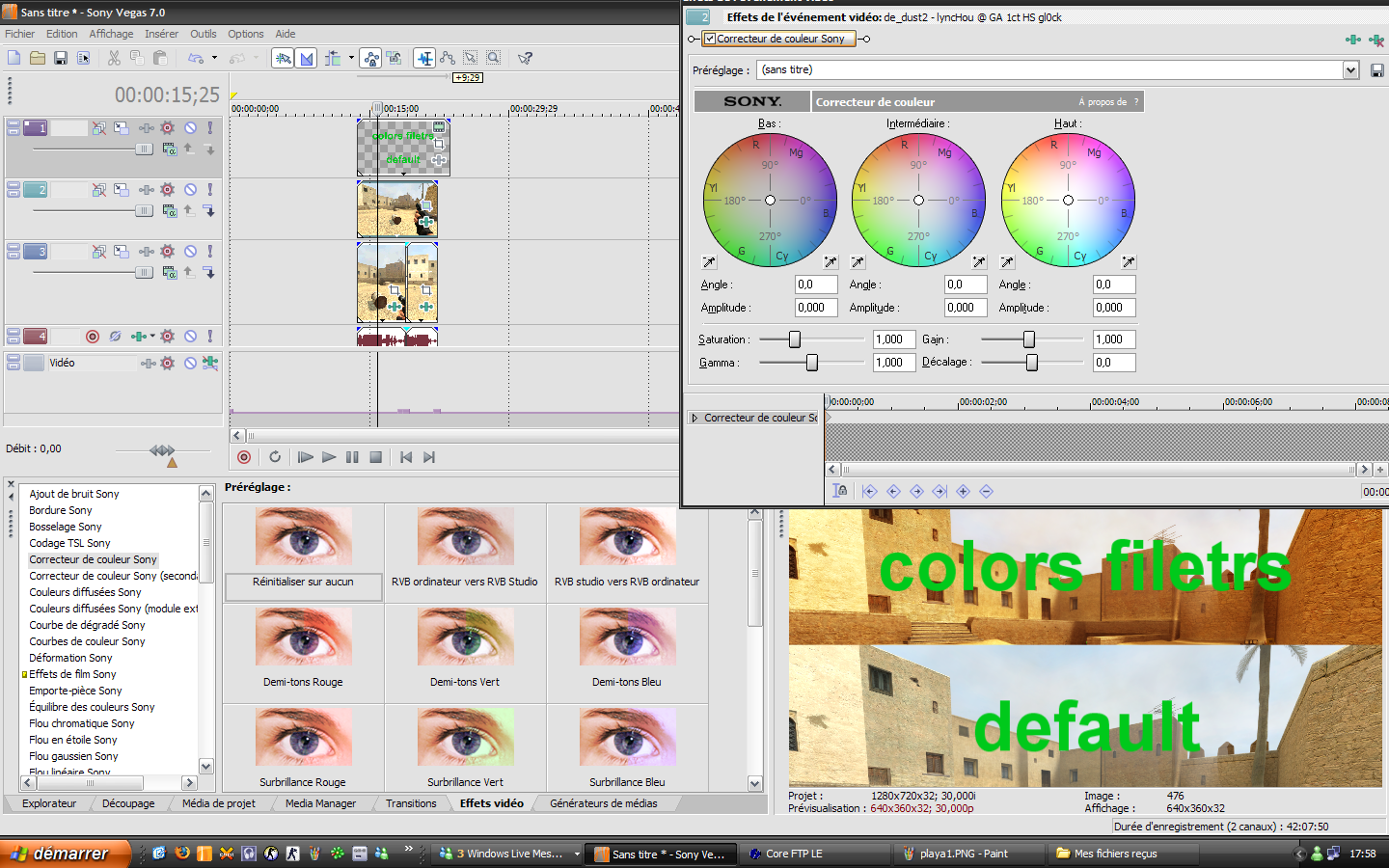Cut selection with the scissors icon
Viewport: 1389px width, 868px height.
114,58
